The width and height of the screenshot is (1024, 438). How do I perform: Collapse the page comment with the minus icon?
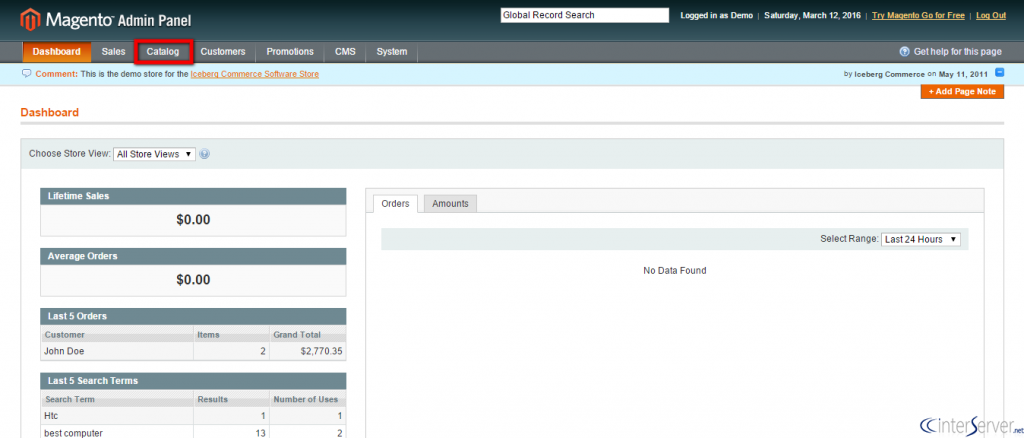click(x=999, y=73)
